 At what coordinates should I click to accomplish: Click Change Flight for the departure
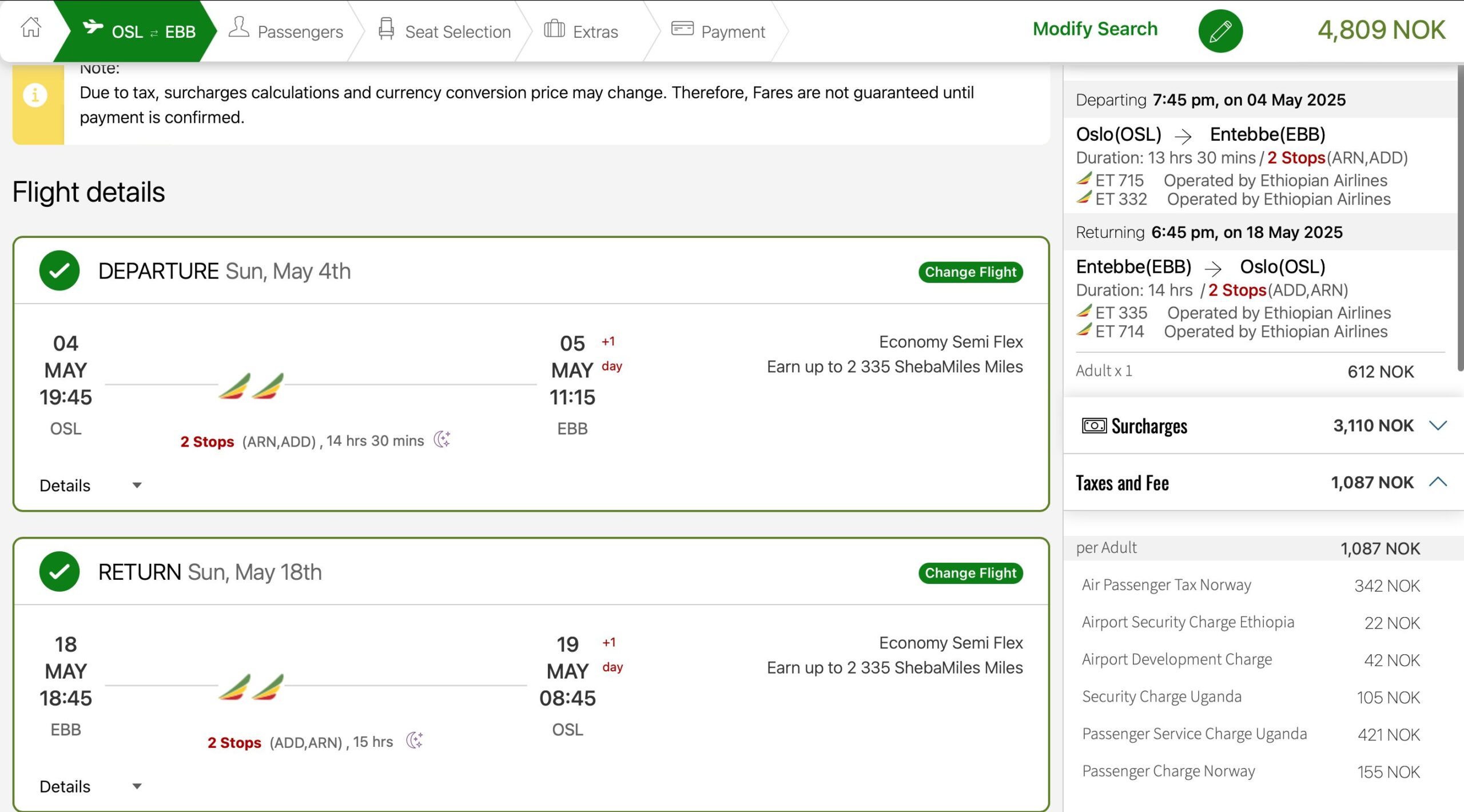click(x=970, y=272)
